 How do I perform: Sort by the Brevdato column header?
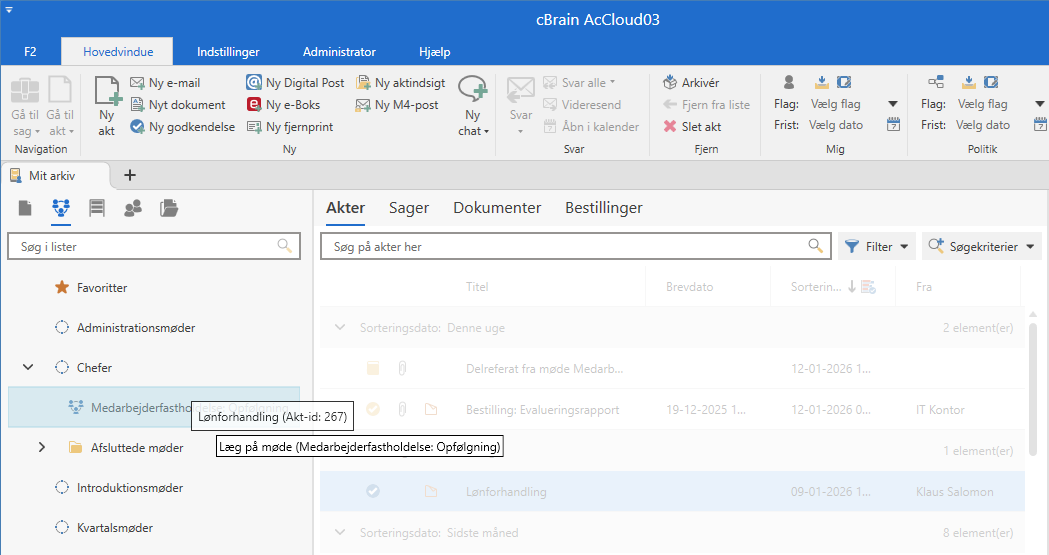(689, 287)
